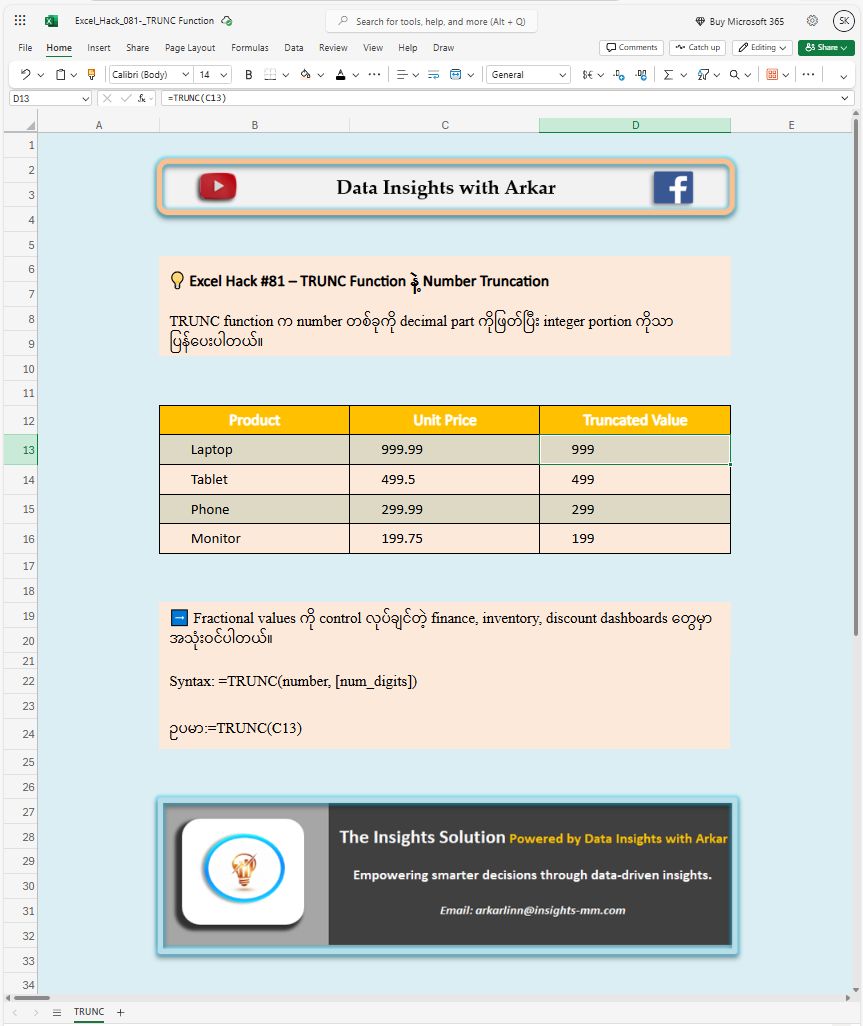Open the Fill Color paint bucket

305,74
